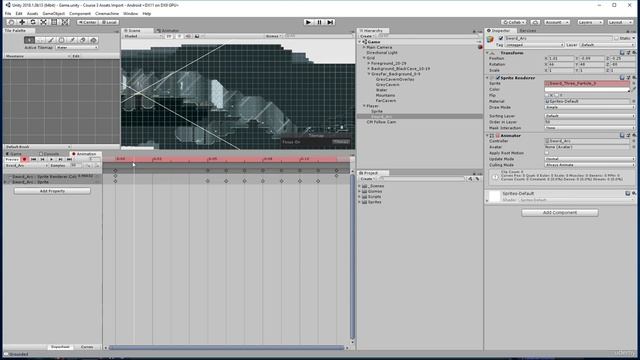Toggle the Static checkbox in Inspector
Image resolution: width=640 pixels, height=360 pixels.
(616, 38)
